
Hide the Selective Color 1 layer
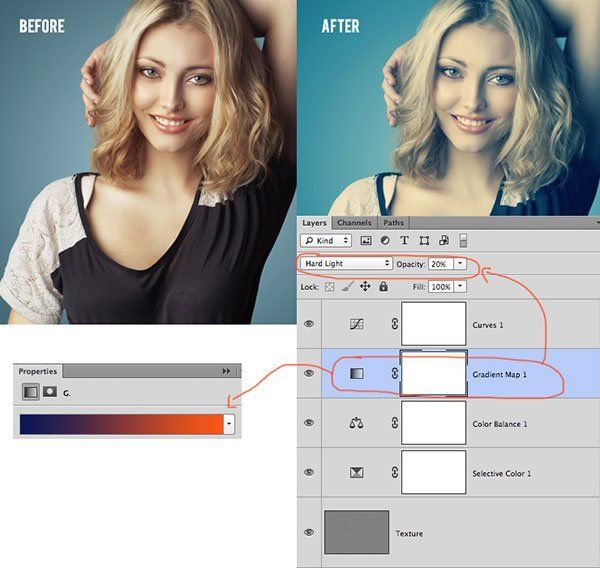pyautogui.click(x=309, y=472)
